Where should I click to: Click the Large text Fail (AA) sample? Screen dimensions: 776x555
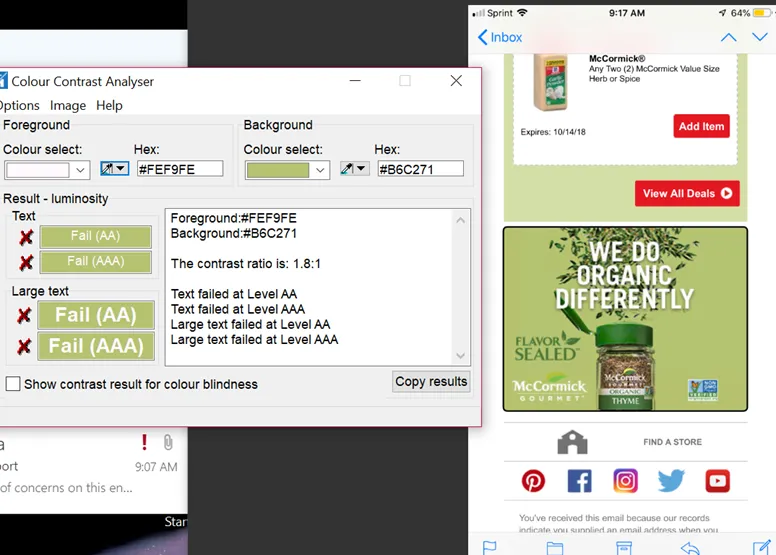point(96,315)
